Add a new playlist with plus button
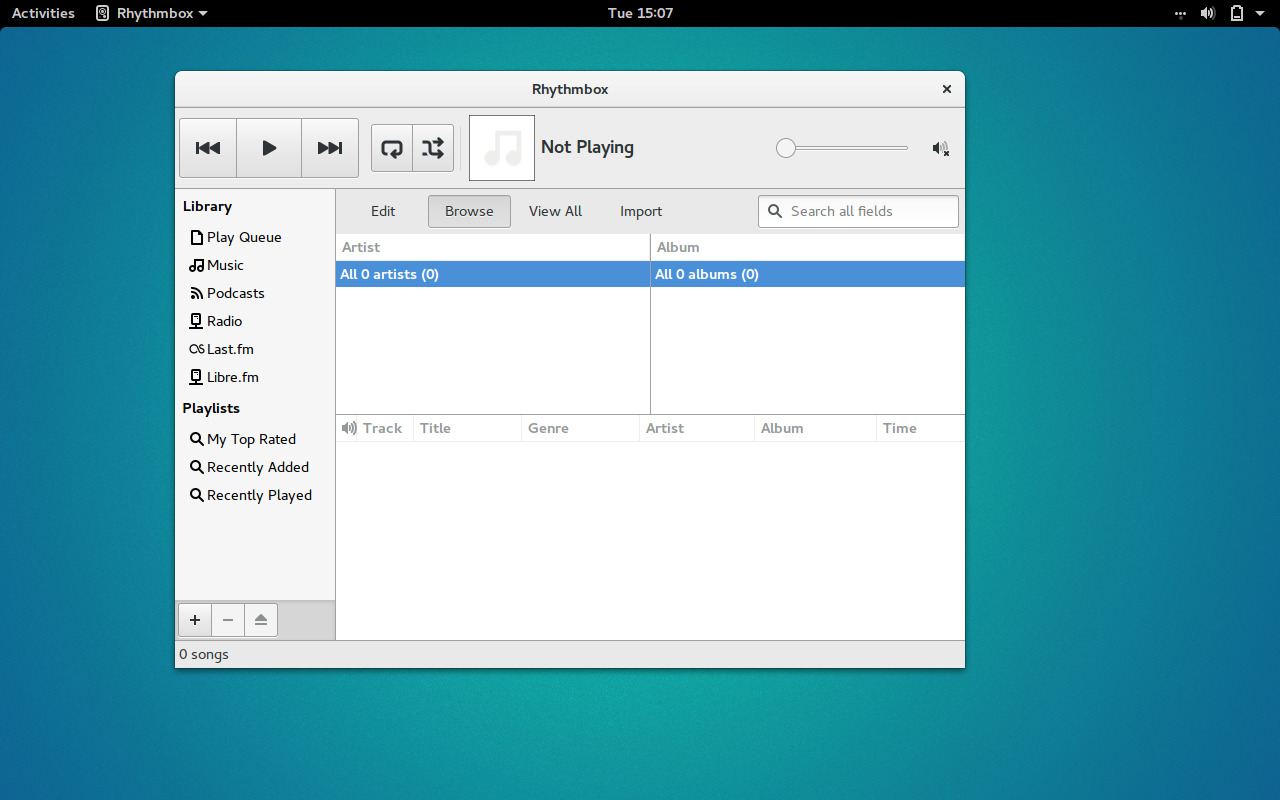Viewport: 1280px width, 800px height. click(195, 620)
